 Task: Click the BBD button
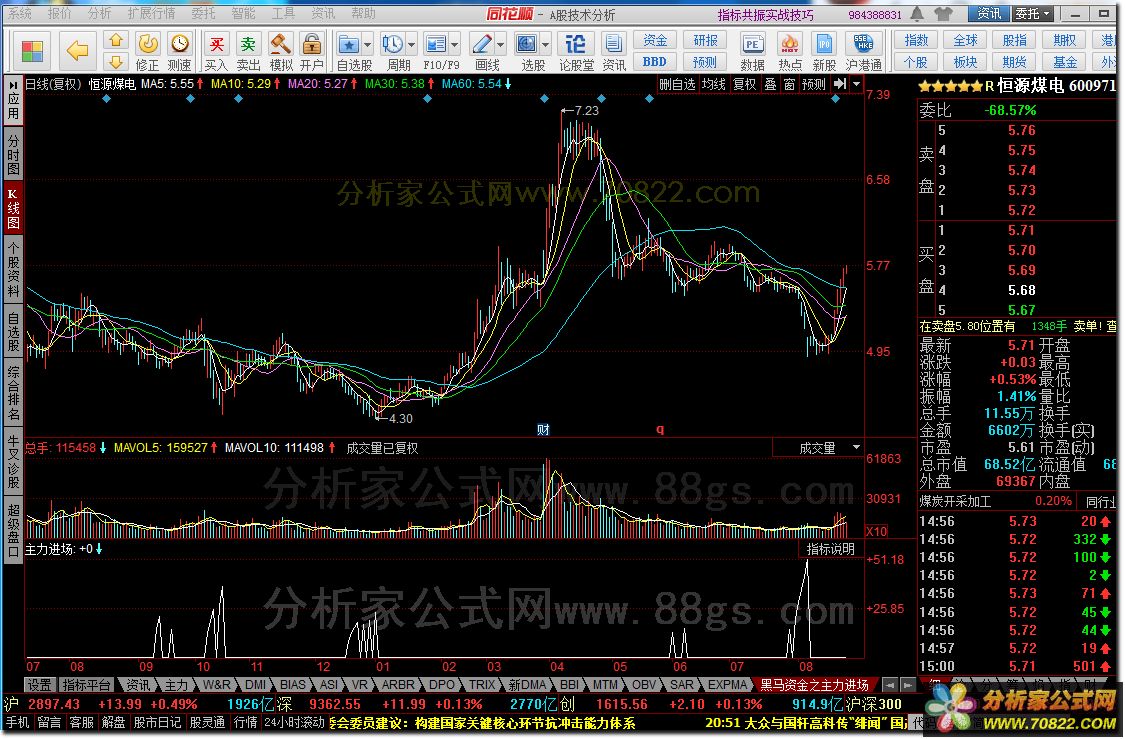point(654,62)
